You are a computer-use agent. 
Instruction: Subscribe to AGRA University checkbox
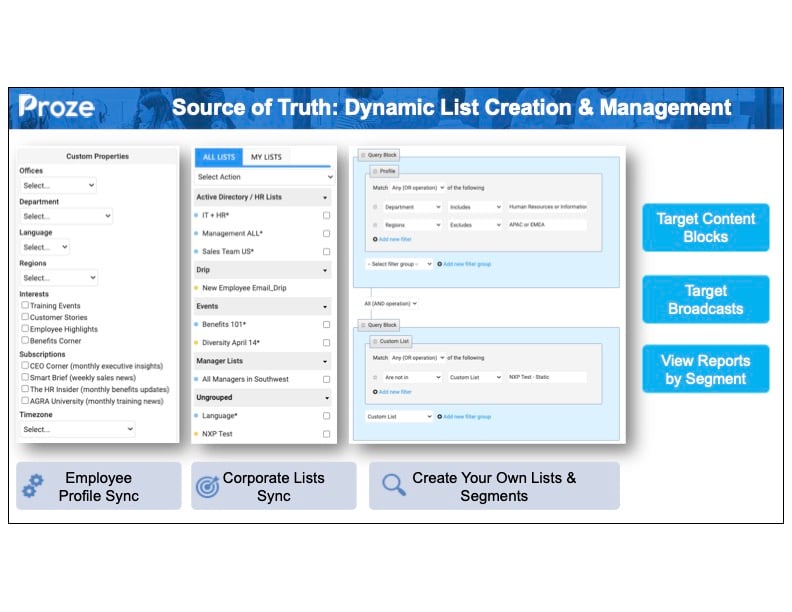click(25, 400)
